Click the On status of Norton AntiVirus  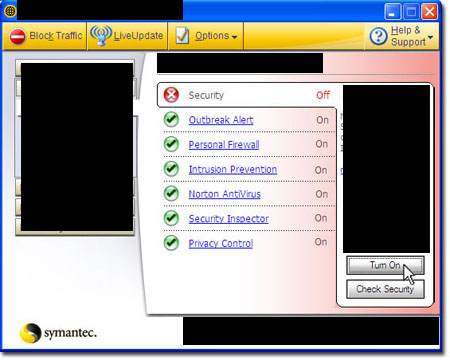click(322, 194)
